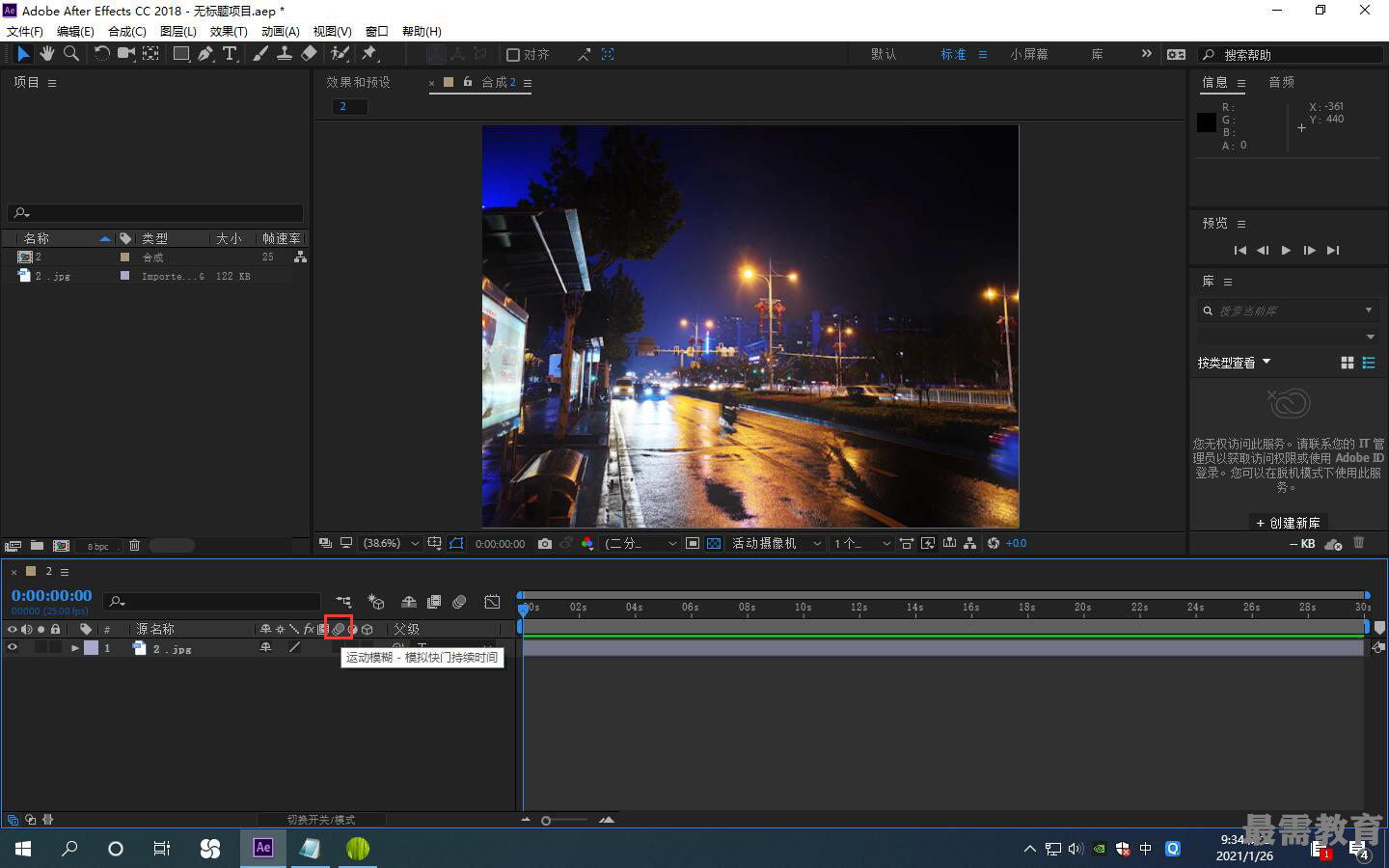Select the Zoom magnifier tool
The image size is (1389, 868).
pos(70,54)
